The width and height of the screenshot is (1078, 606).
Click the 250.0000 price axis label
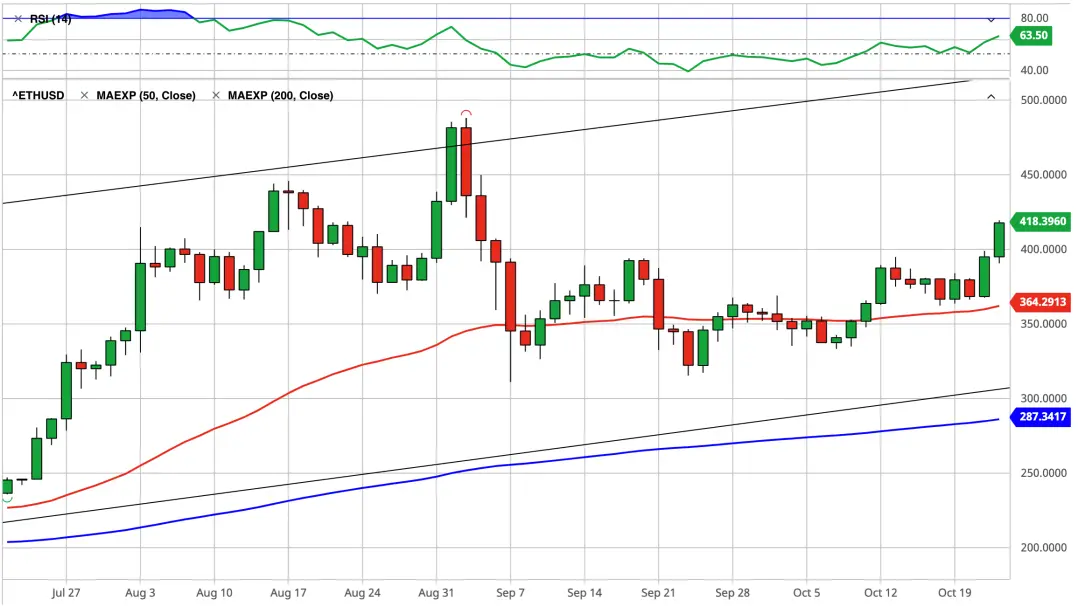(x=1044, y=473)
